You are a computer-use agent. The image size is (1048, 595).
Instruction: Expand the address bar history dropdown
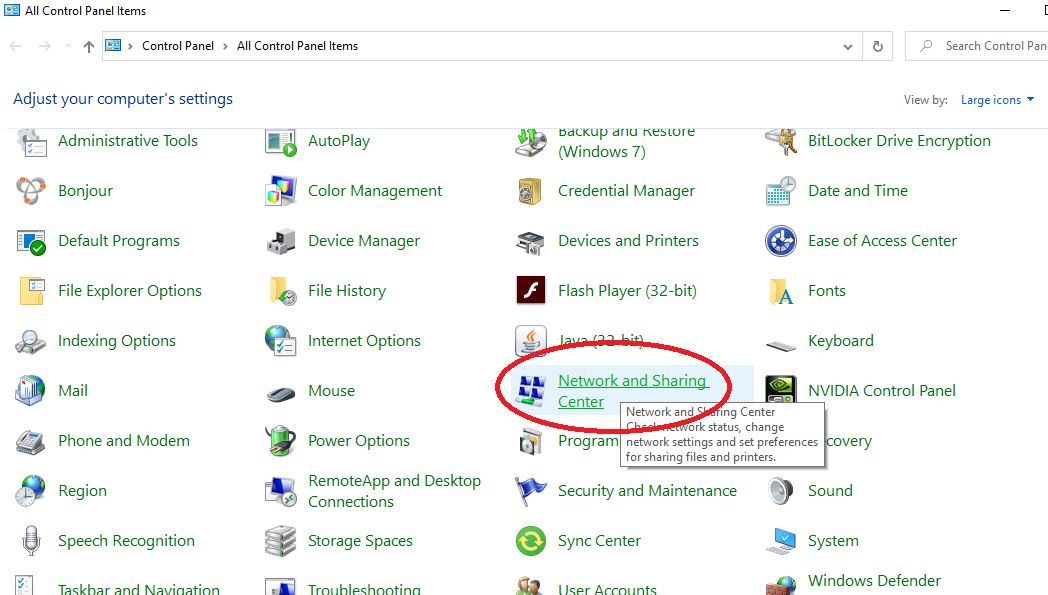(847, 46)
